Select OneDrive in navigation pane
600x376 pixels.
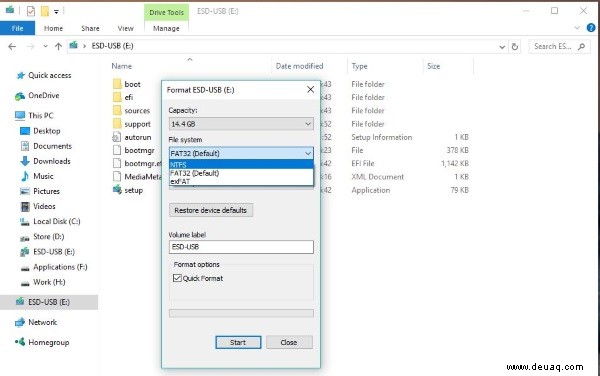[x=44, y=96]
